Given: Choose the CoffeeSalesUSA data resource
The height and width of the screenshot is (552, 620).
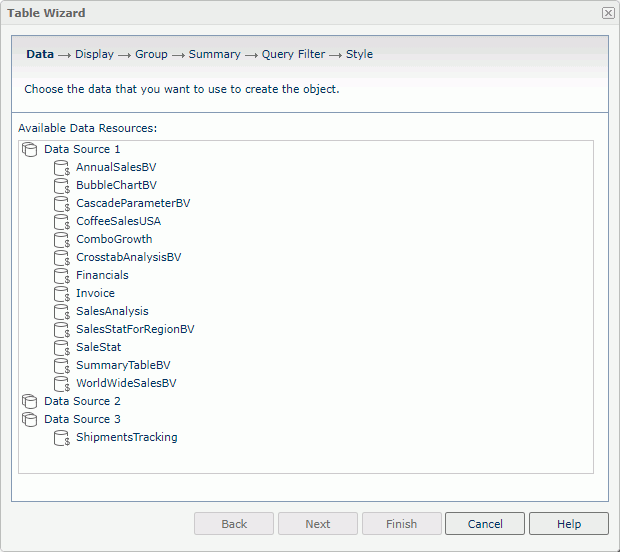Looking at the screenshot, I should coord(119,221).
